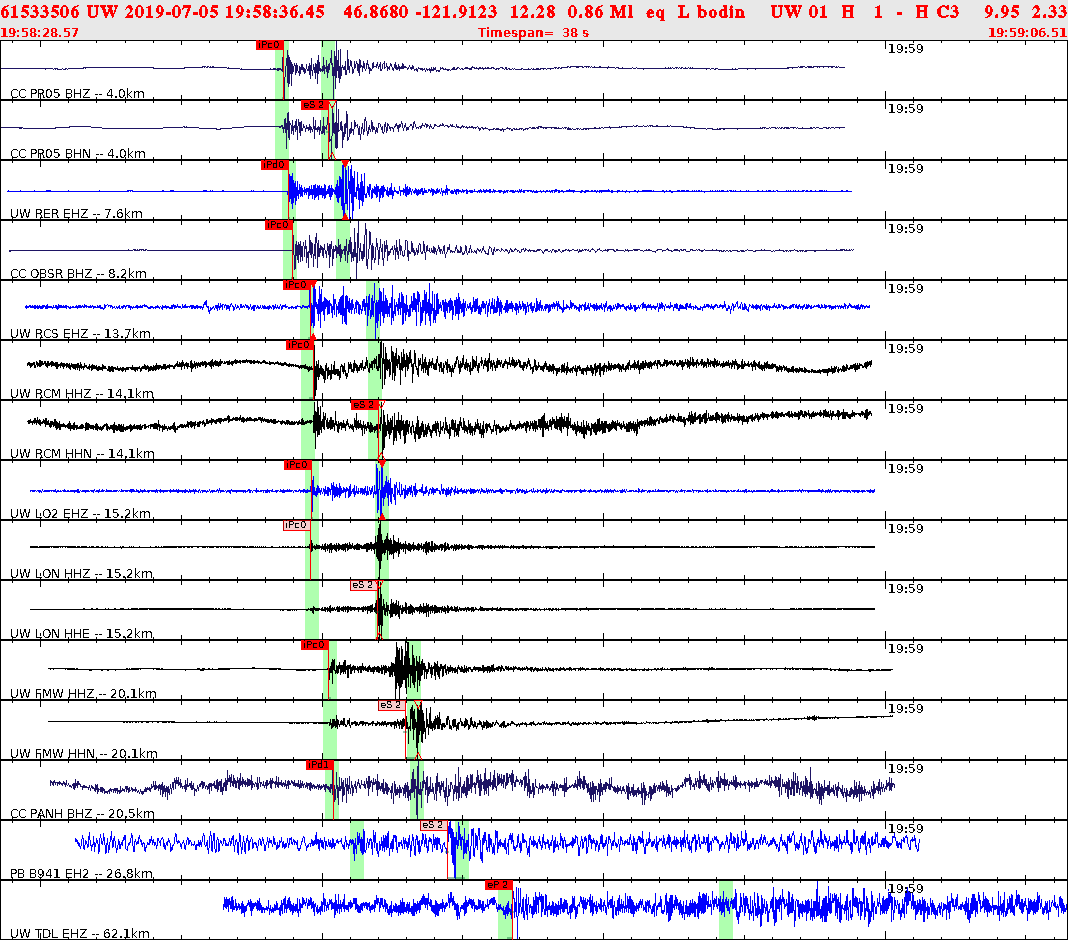Click the iPc0 pick flag on CC OBSR BHZ
Screen dimensions: 1068x940
point(278,225)
